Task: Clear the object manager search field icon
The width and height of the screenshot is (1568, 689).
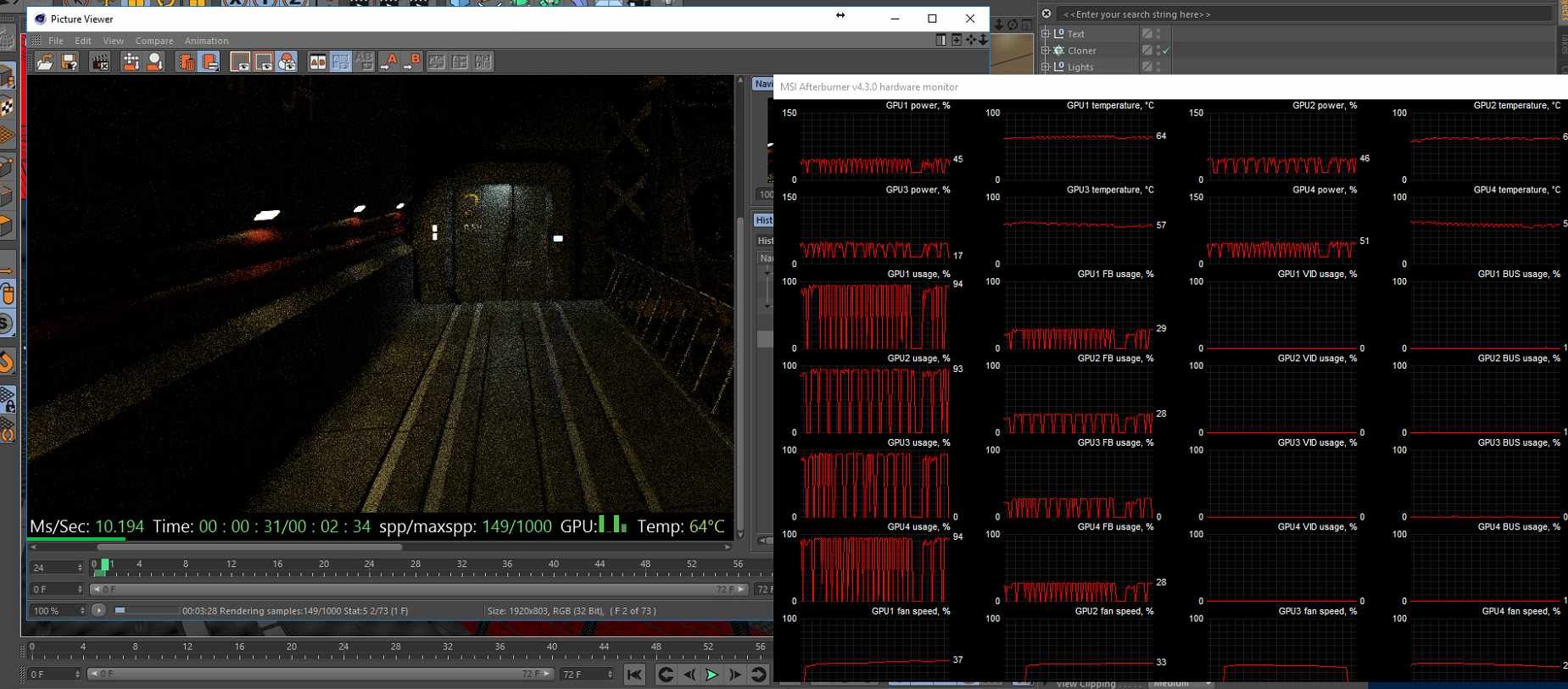Action: [x=1046, y=14]
